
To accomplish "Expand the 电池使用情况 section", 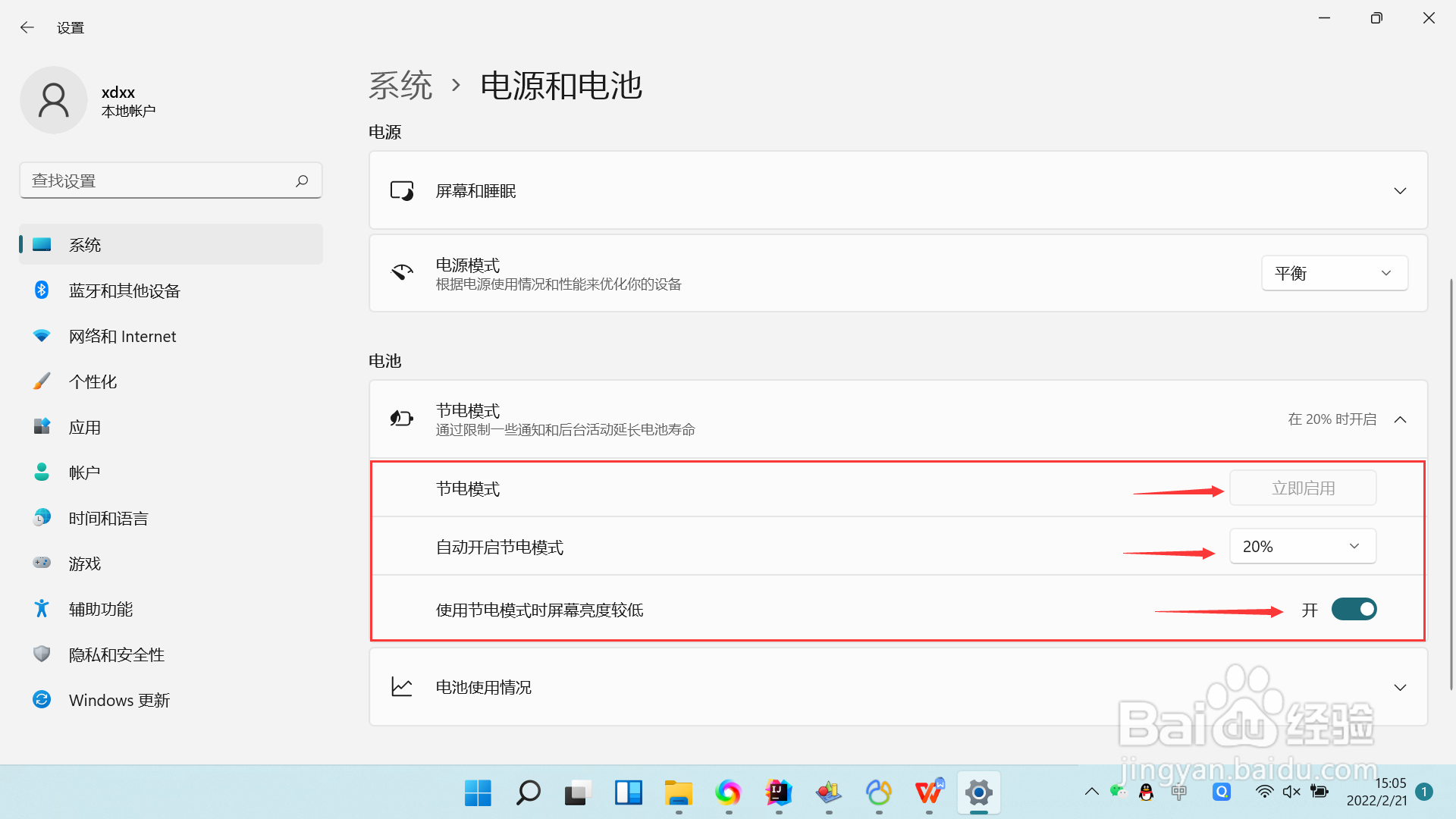I will (x=1400, y=687).
